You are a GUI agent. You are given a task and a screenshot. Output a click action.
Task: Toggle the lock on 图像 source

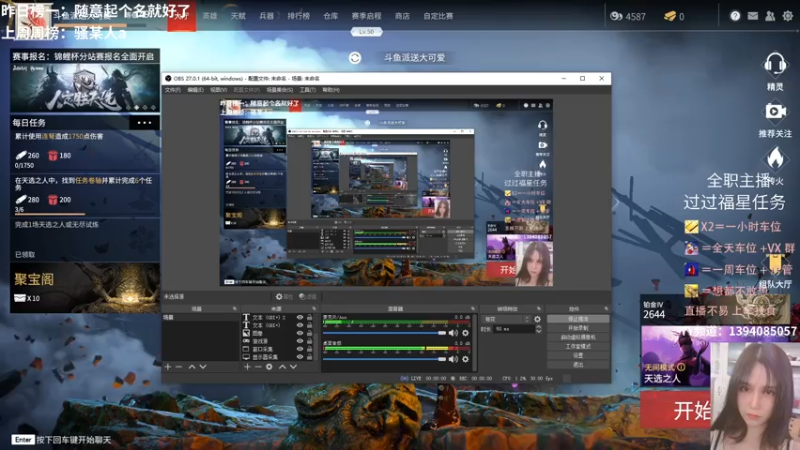[x=310, y=333]
